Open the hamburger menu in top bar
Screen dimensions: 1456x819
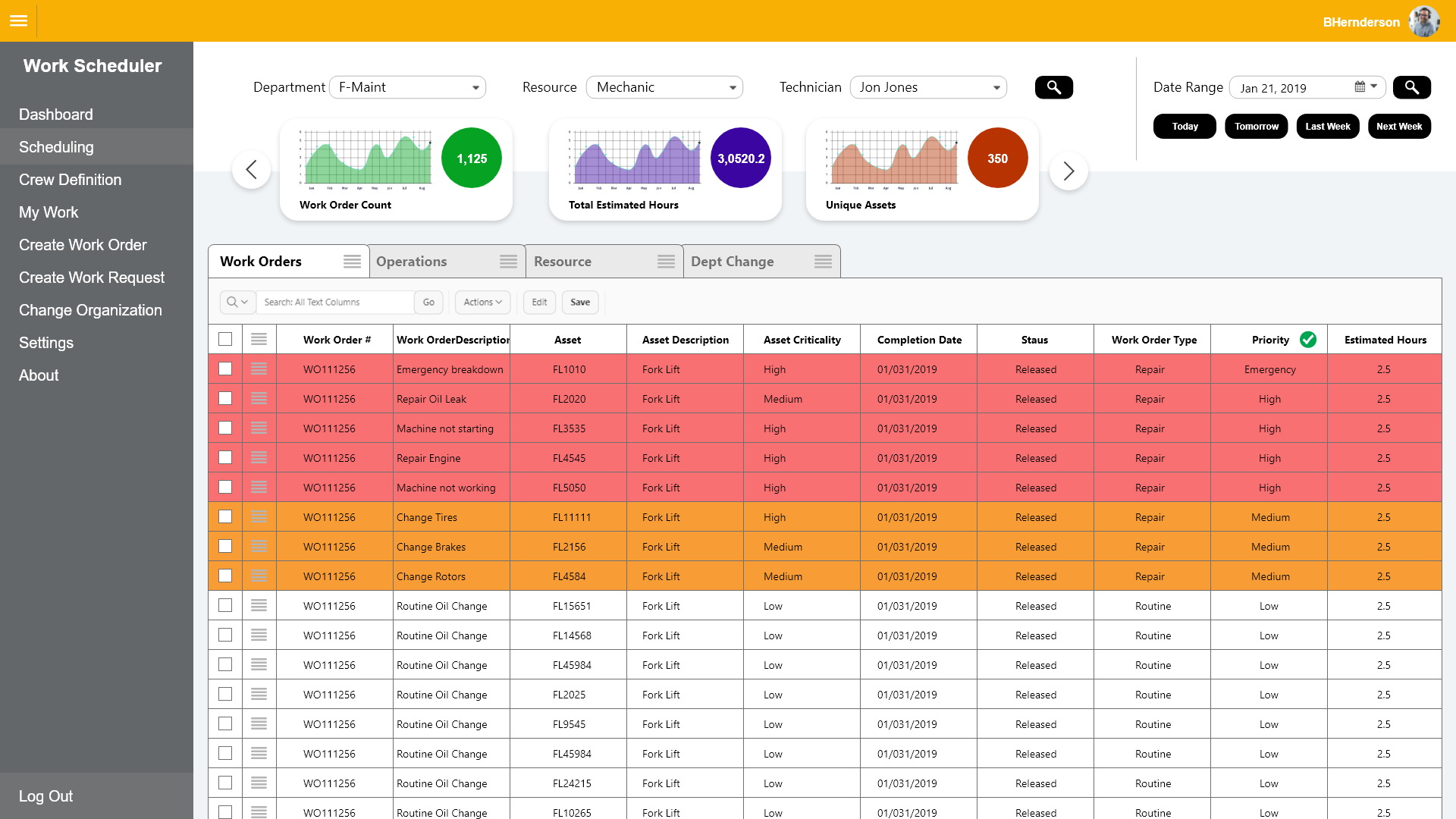[x=18, y=20]
